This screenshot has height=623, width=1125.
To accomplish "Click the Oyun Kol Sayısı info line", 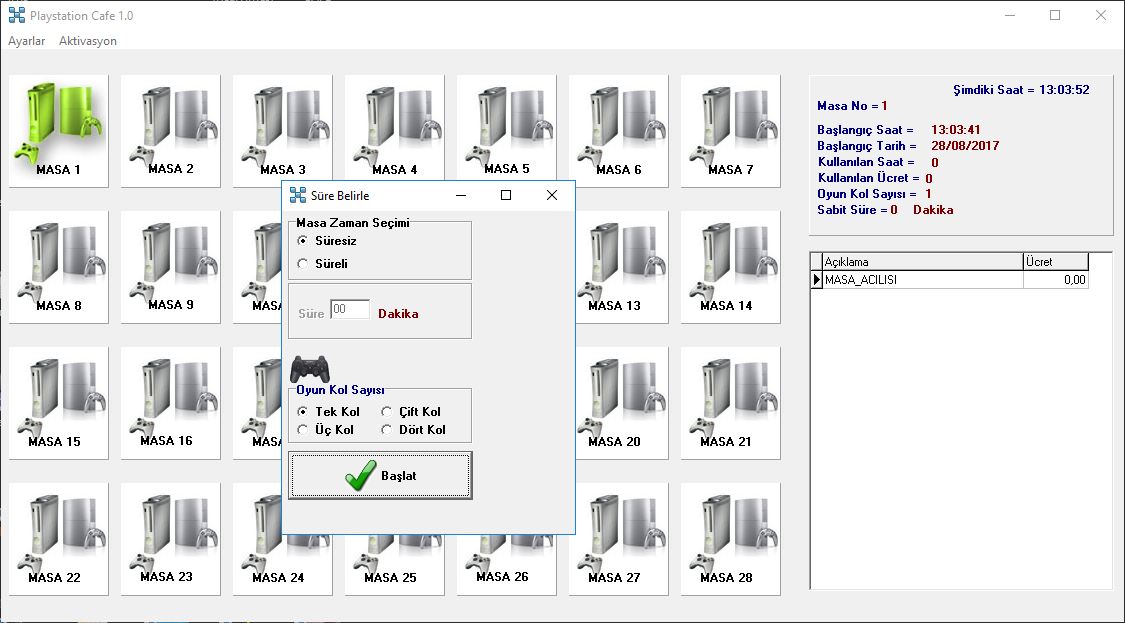I will [875, 194].
